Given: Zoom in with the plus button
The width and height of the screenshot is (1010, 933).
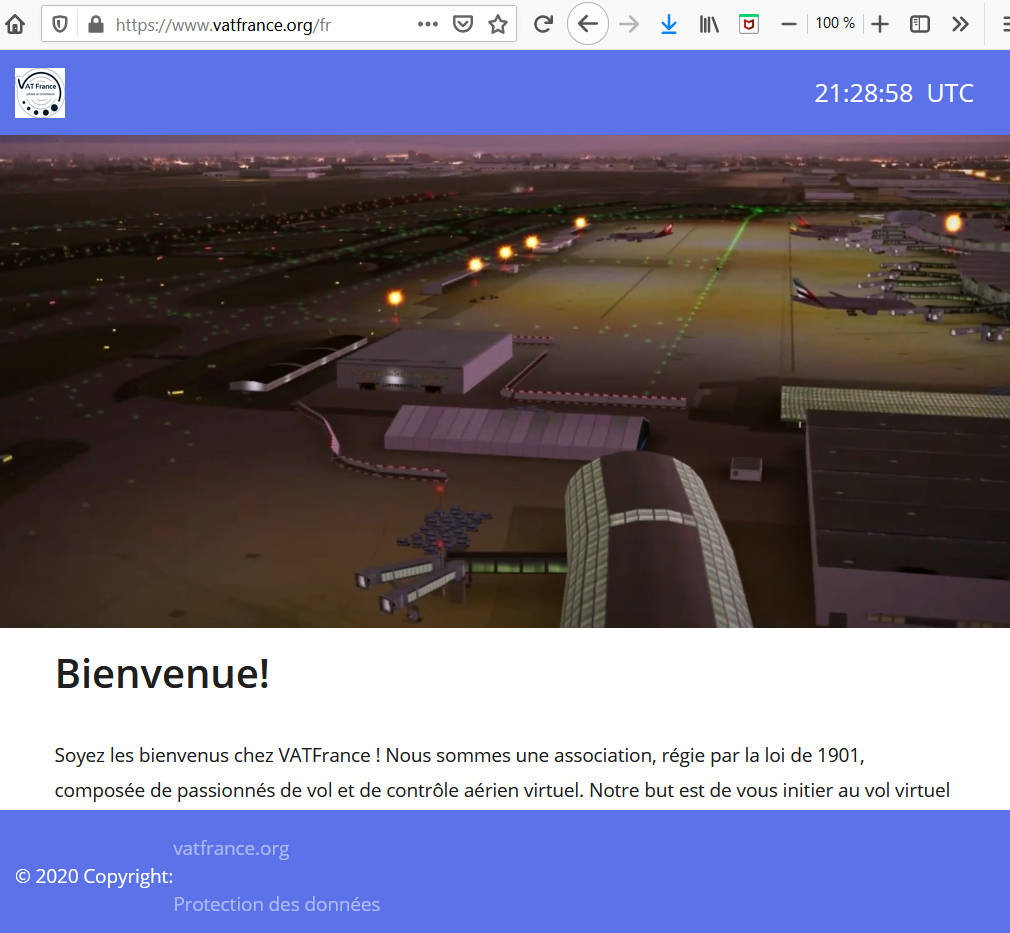Looking at the screenshot, I should 880,24.
